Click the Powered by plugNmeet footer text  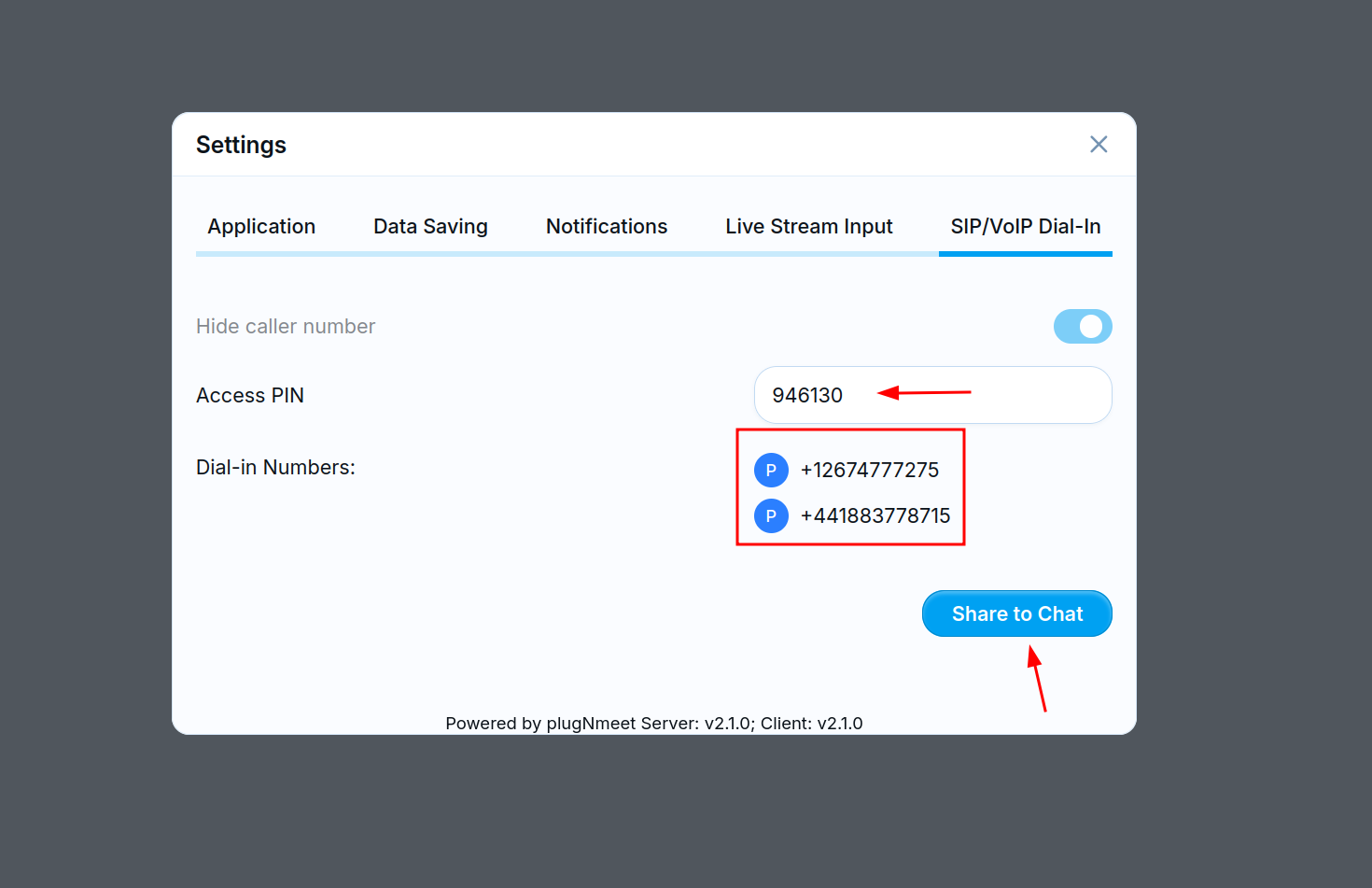tap(653, 723)
